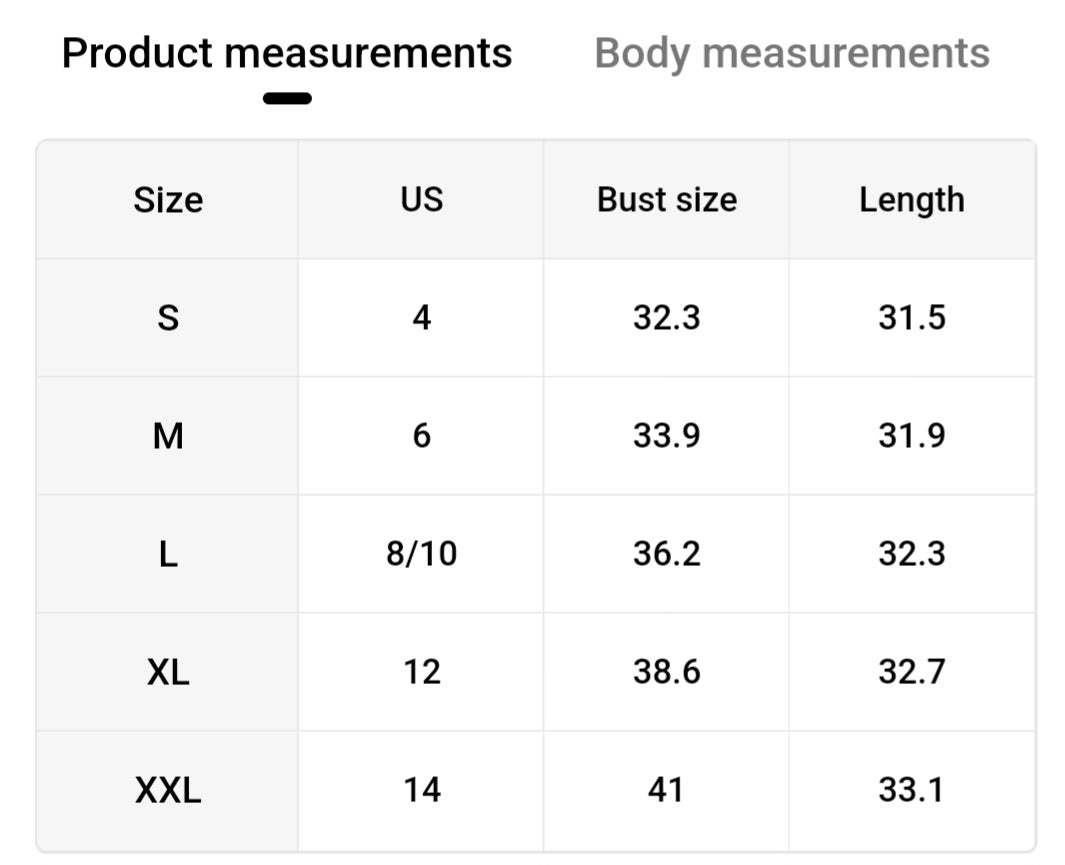Pick the XL size row label
The width and height of the screenshot is (1065, 865).
point(168,672)
